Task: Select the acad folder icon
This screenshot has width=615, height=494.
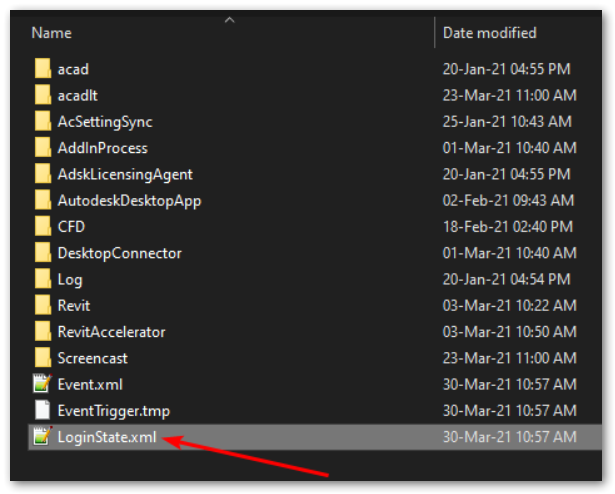Action: (42, 69)
